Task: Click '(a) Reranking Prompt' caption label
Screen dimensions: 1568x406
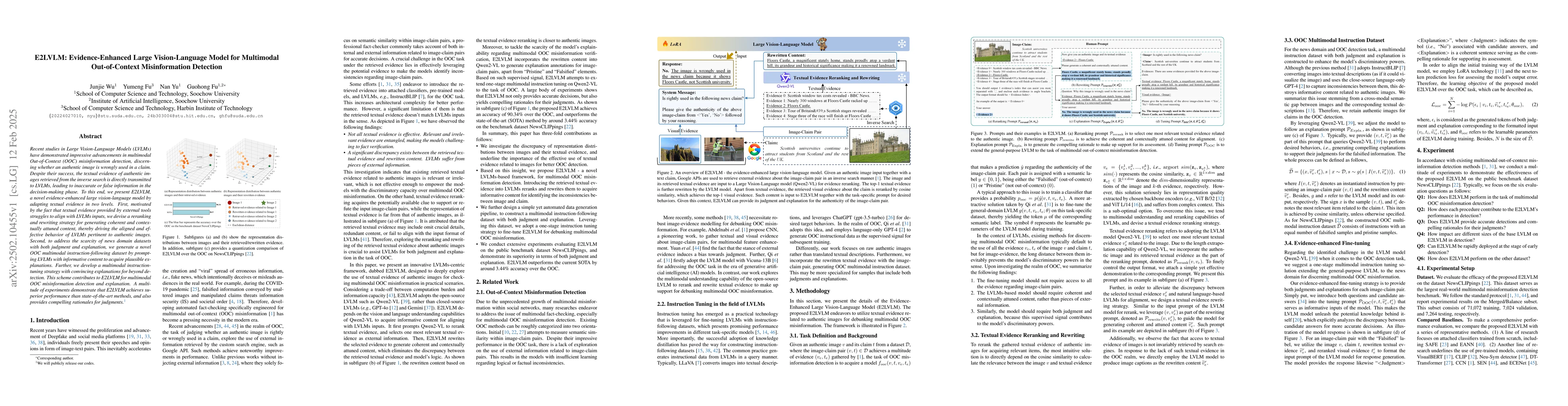Action: [1013, 122]
